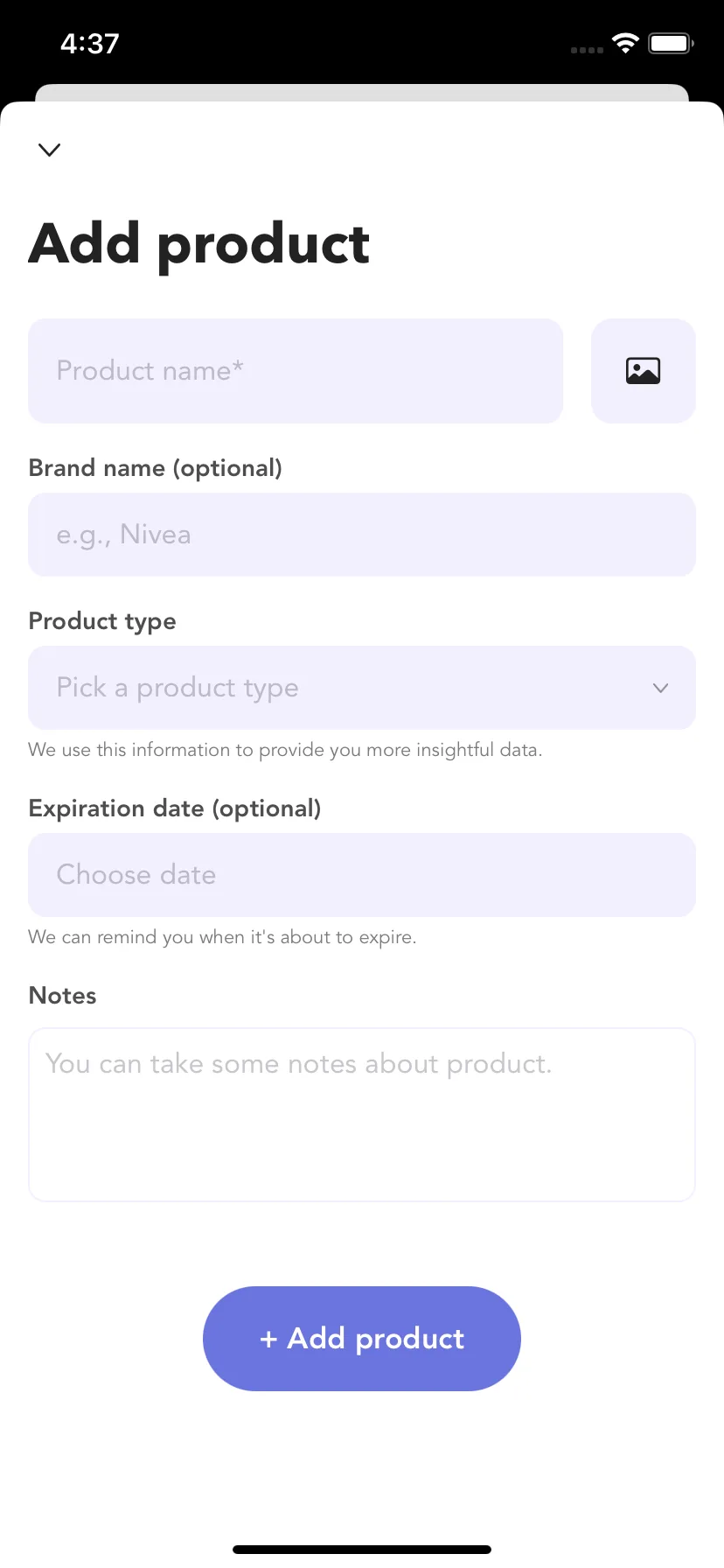This screenshot has height=1568, width=724.
Task: Tap the Wi-Fi icon in the status bar
Action: click(625, 44)
